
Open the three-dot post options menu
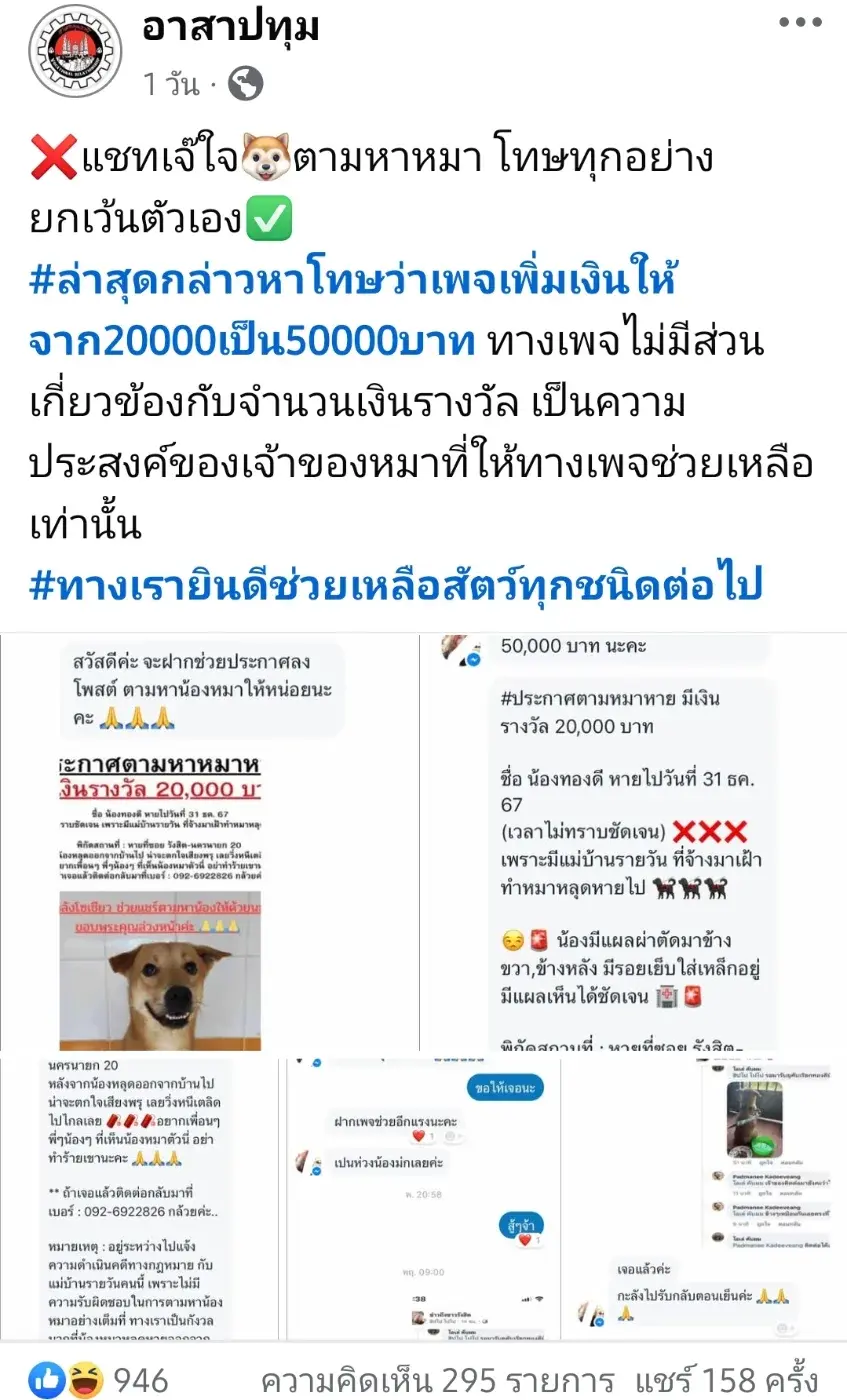pyautogui.click(x=800, y=23)
